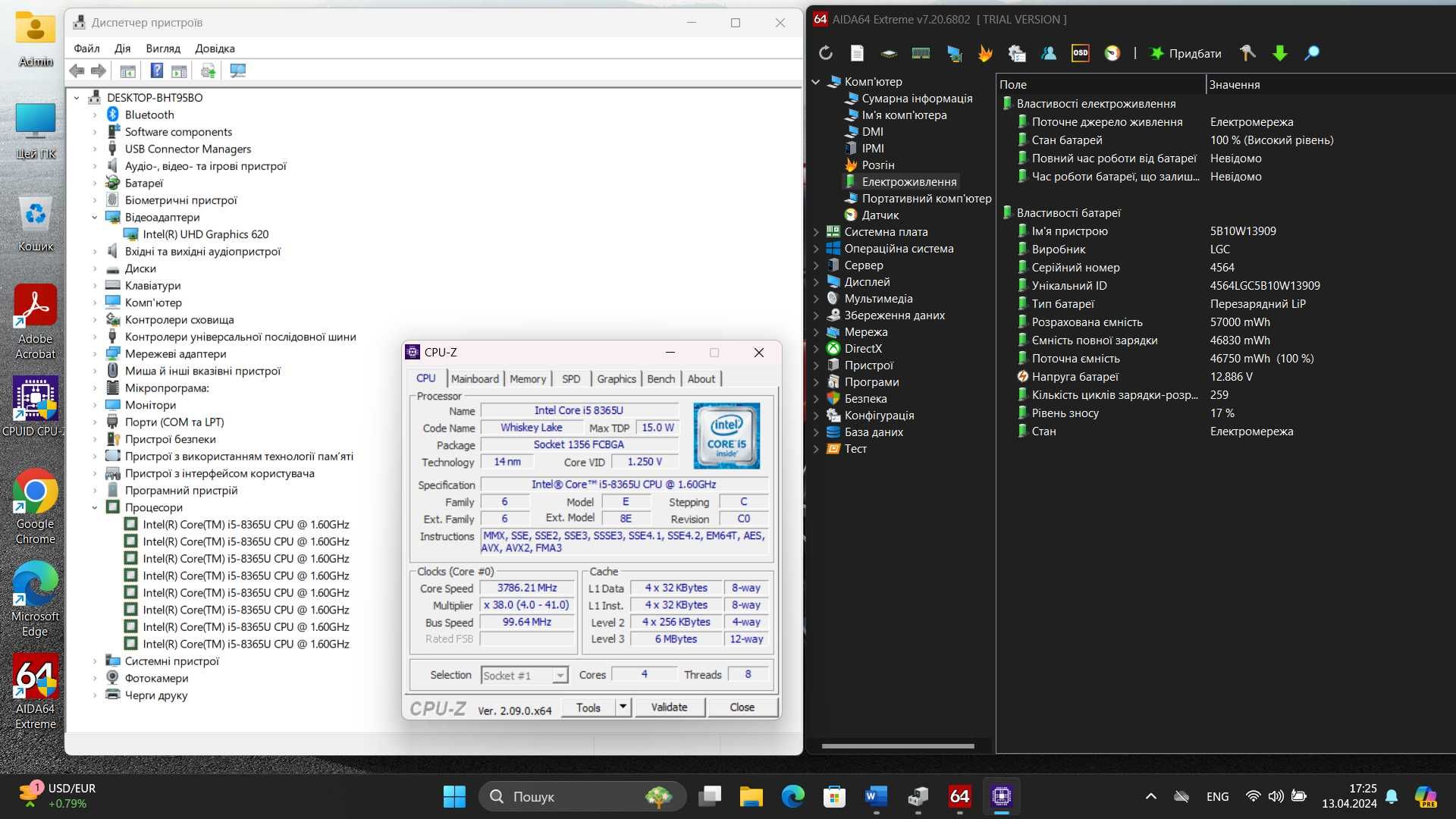Open the USD/EUR widget on taskbar
This screenshot has width=1456, height=819.
pyautogui.click(x=57, y=795)
